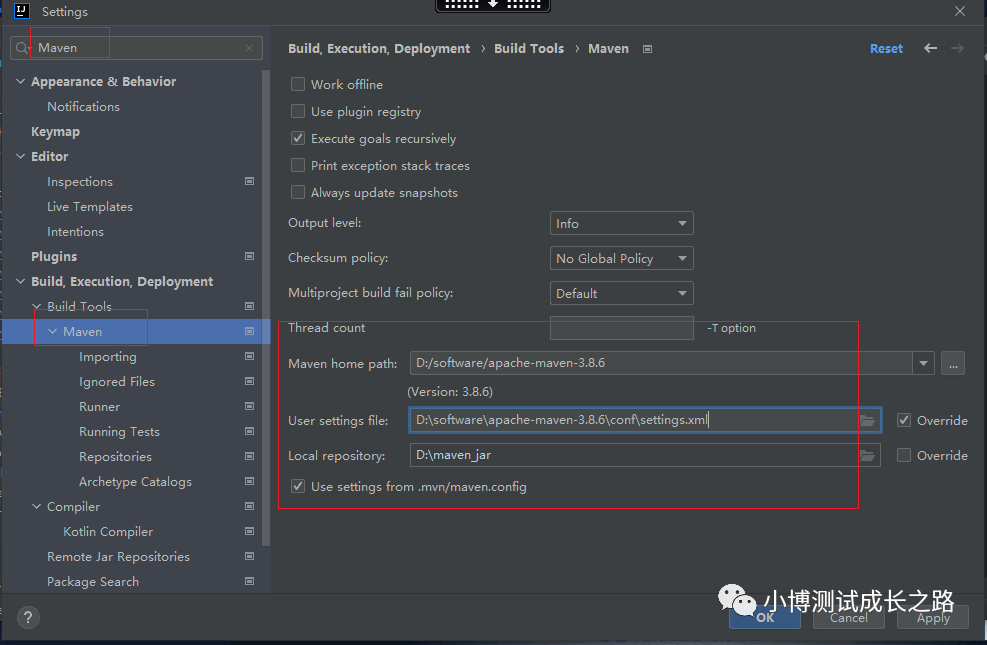Click the project-level settings icon on Inspections row

point(249,181)
